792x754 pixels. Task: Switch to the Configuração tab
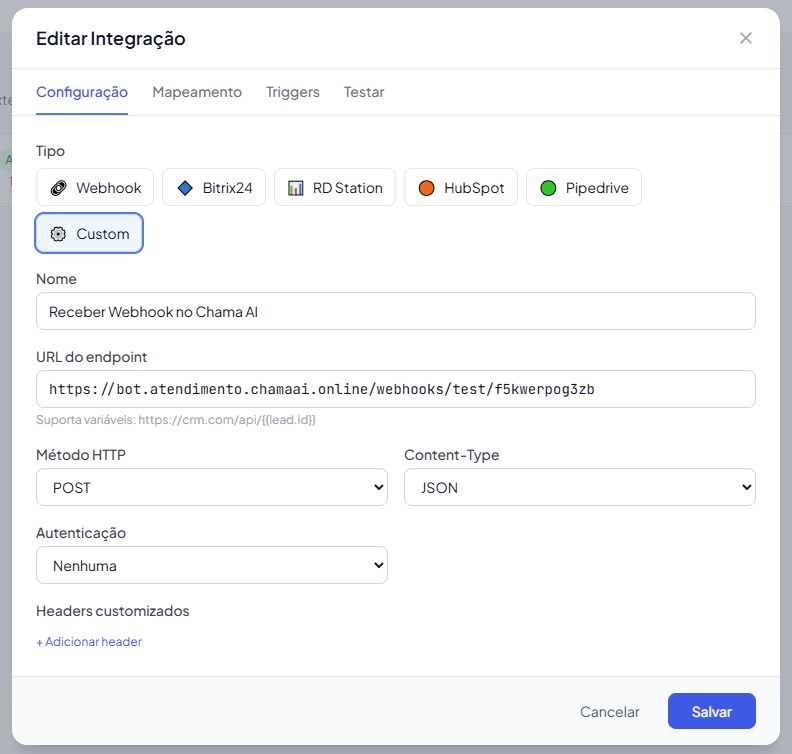point(82,92)
